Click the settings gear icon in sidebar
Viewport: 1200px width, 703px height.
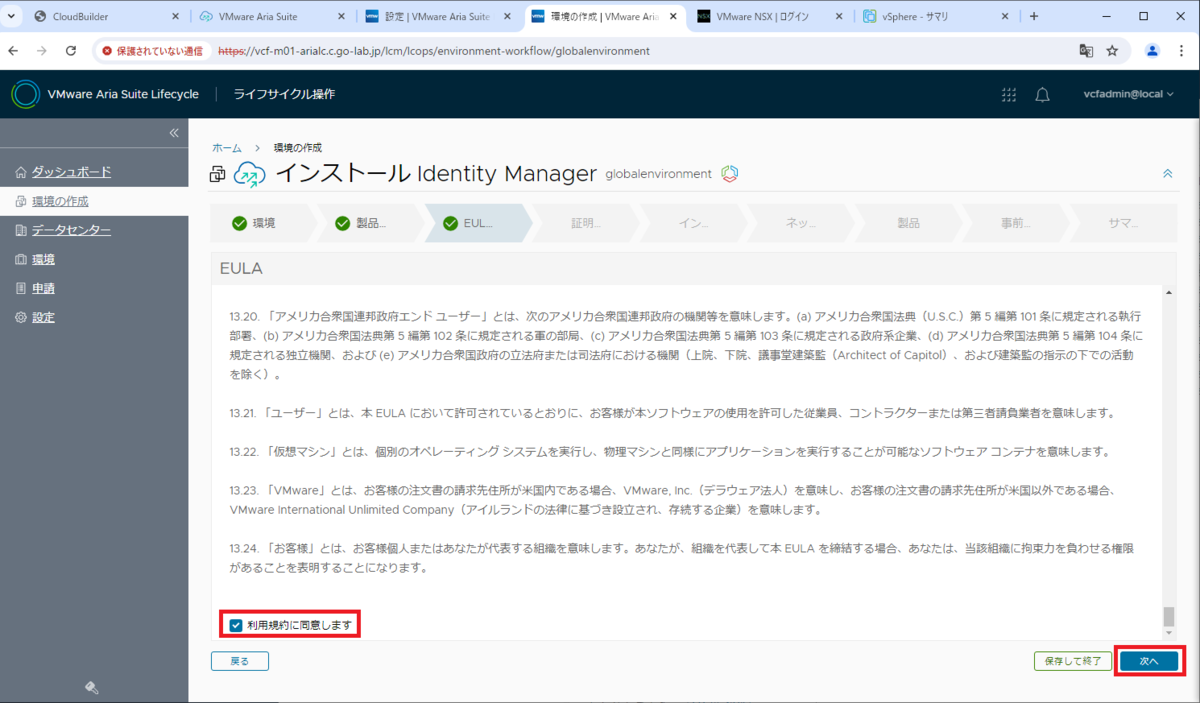[21, 317]
